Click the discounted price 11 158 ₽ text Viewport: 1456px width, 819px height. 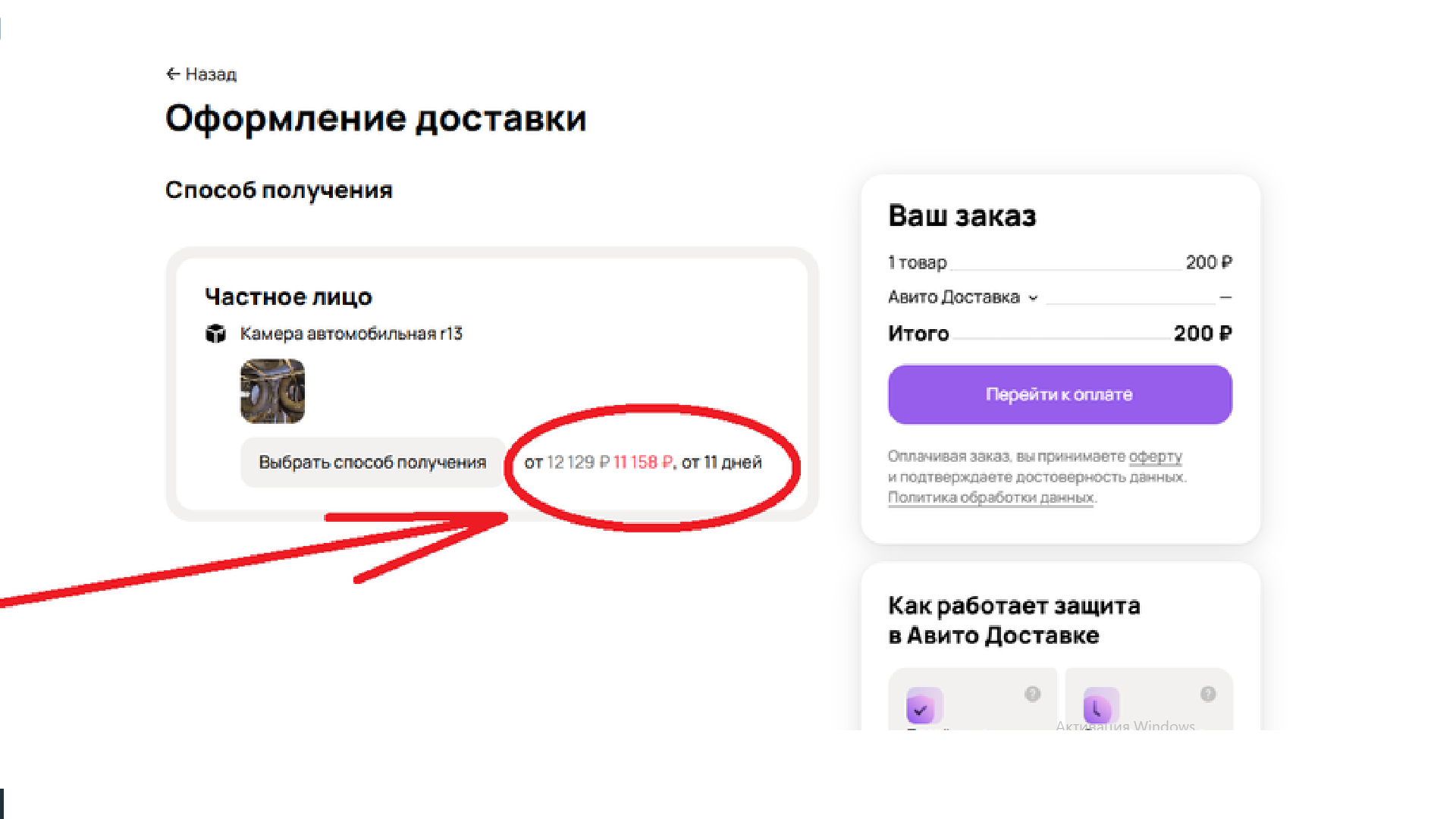643,462
